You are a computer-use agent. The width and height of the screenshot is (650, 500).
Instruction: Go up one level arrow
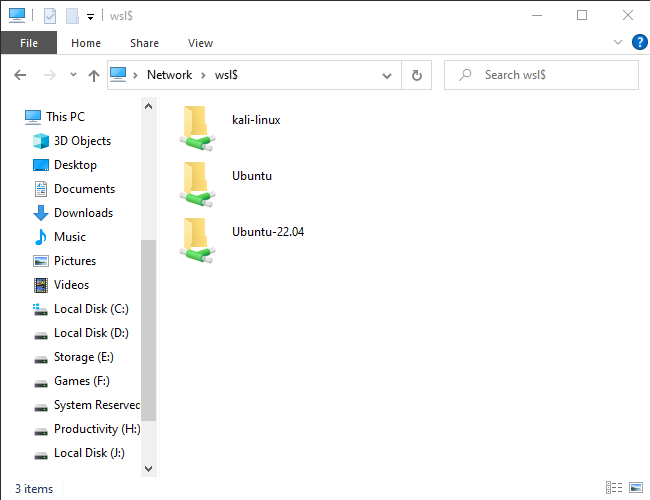click(x=94, y=75)
